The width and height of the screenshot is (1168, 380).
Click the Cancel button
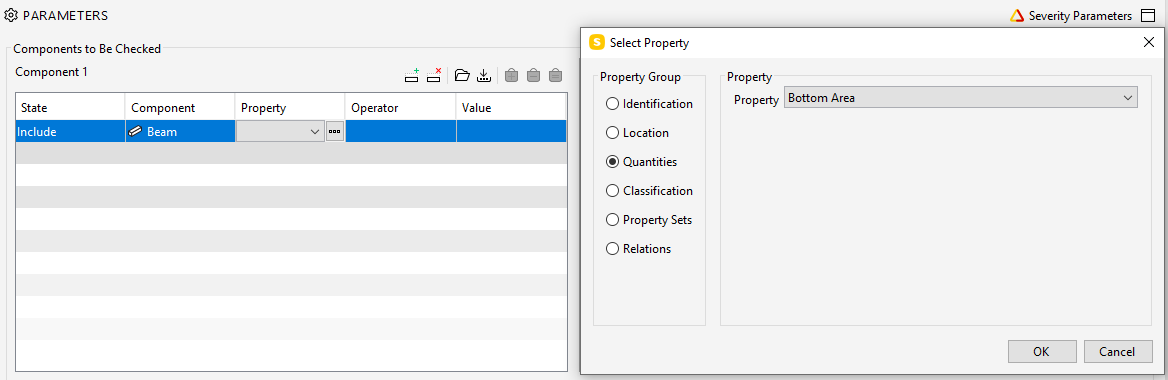click(x=1117, y=352)
